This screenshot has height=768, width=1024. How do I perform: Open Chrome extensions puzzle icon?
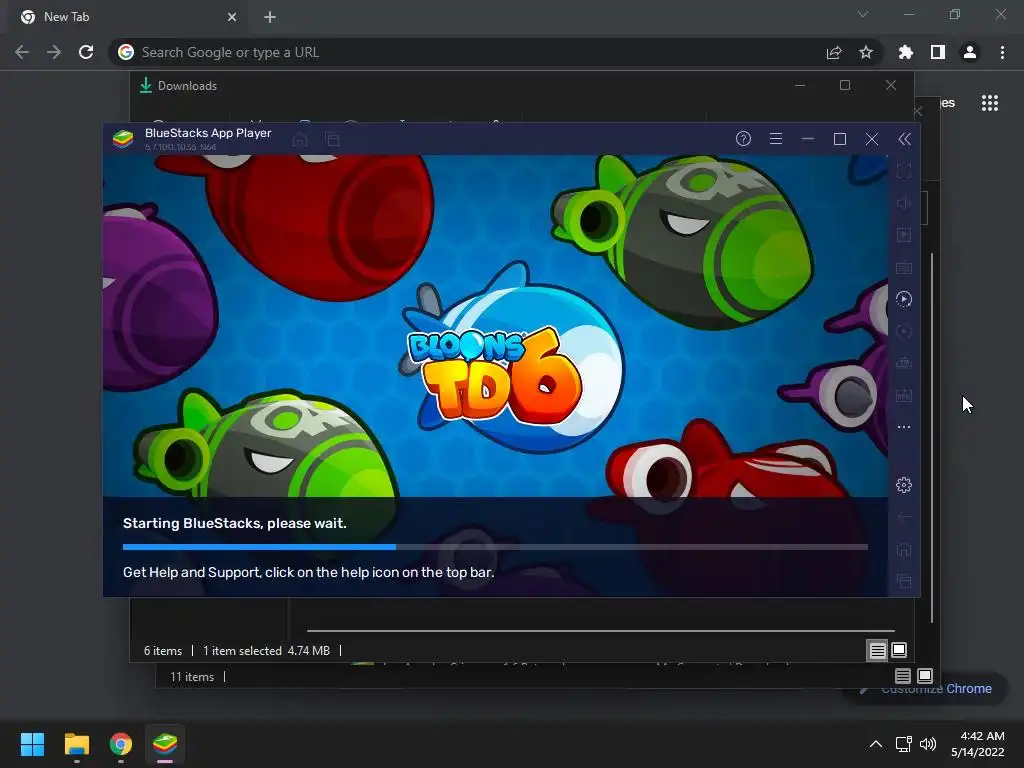[906, 52]
